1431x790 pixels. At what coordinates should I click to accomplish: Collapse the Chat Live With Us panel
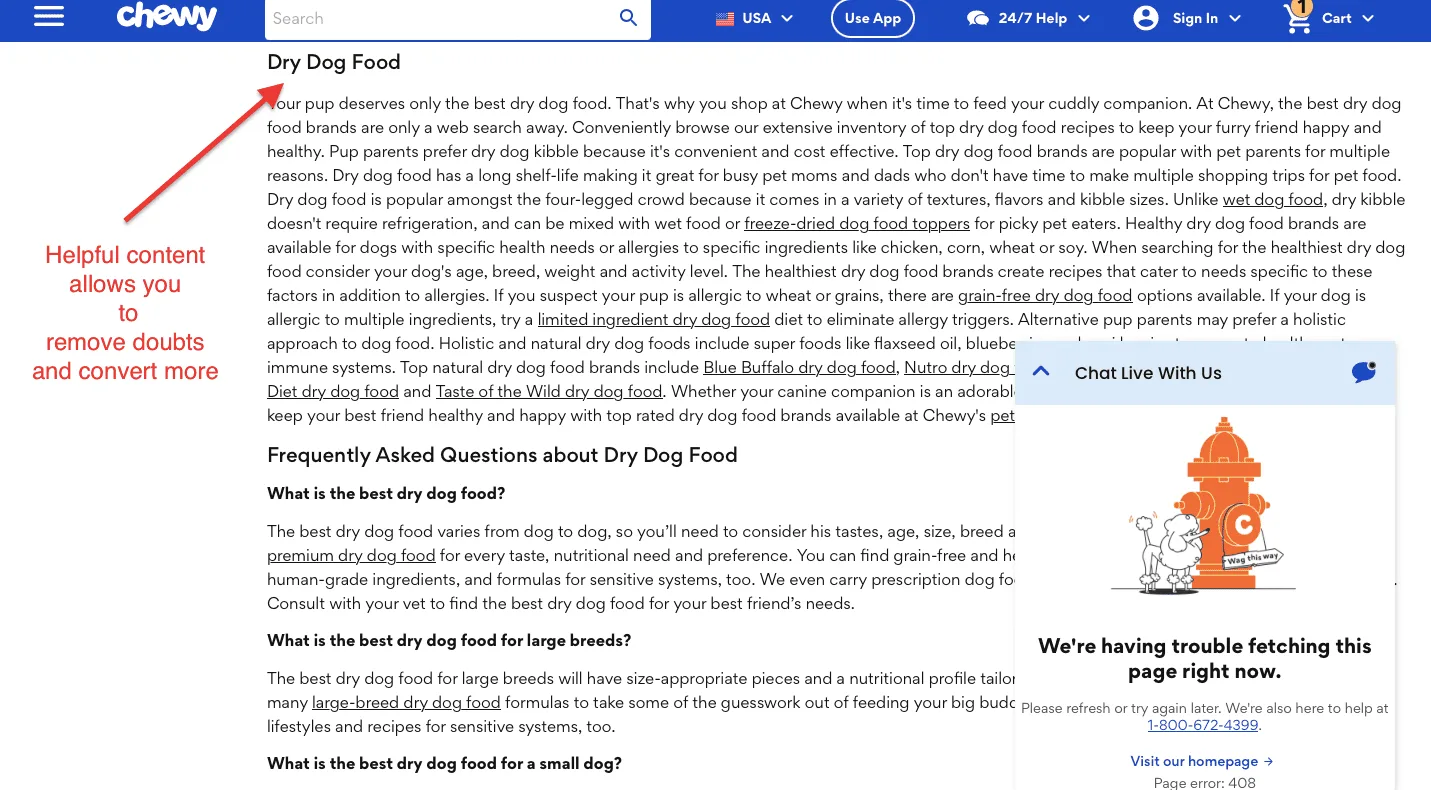(x=1040, y=372)
